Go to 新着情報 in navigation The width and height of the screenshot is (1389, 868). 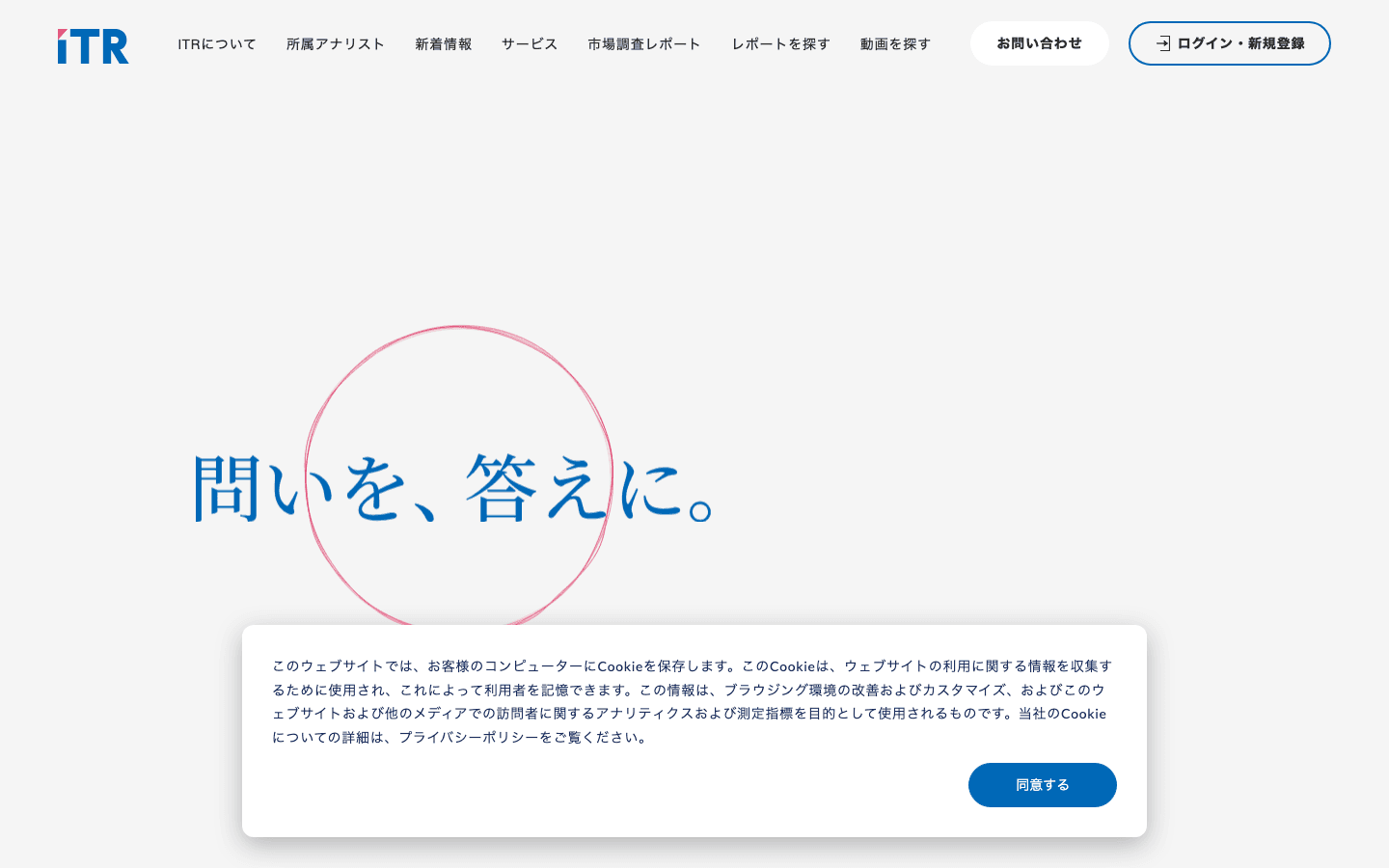click(444, 43)
